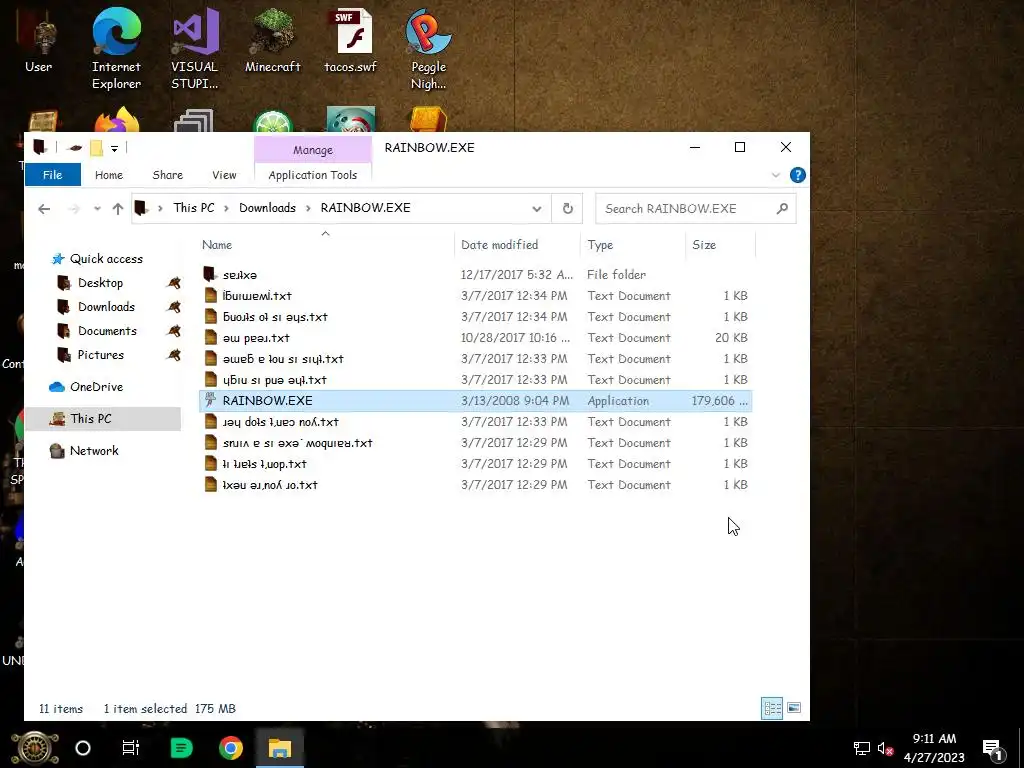
Task: Click the Back navigation arrow
Action: tap(44, 209)
